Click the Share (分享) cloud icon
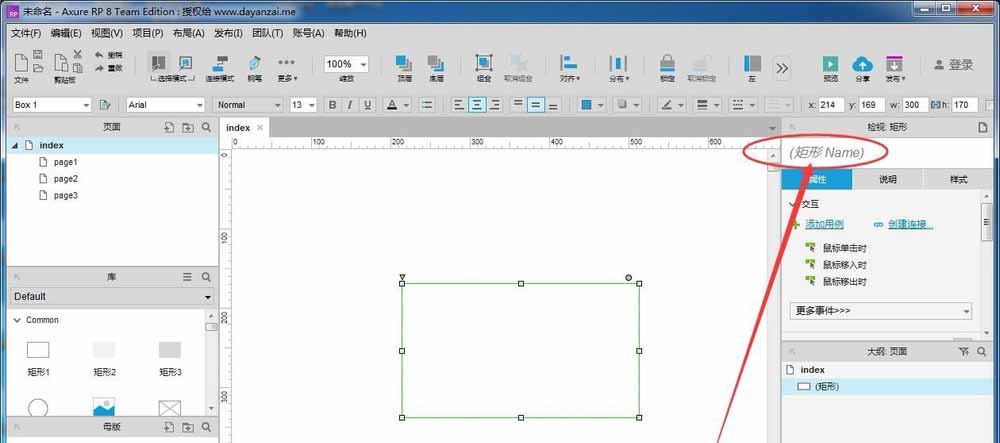Screen dimensions: 1000x443 (861, 64)
